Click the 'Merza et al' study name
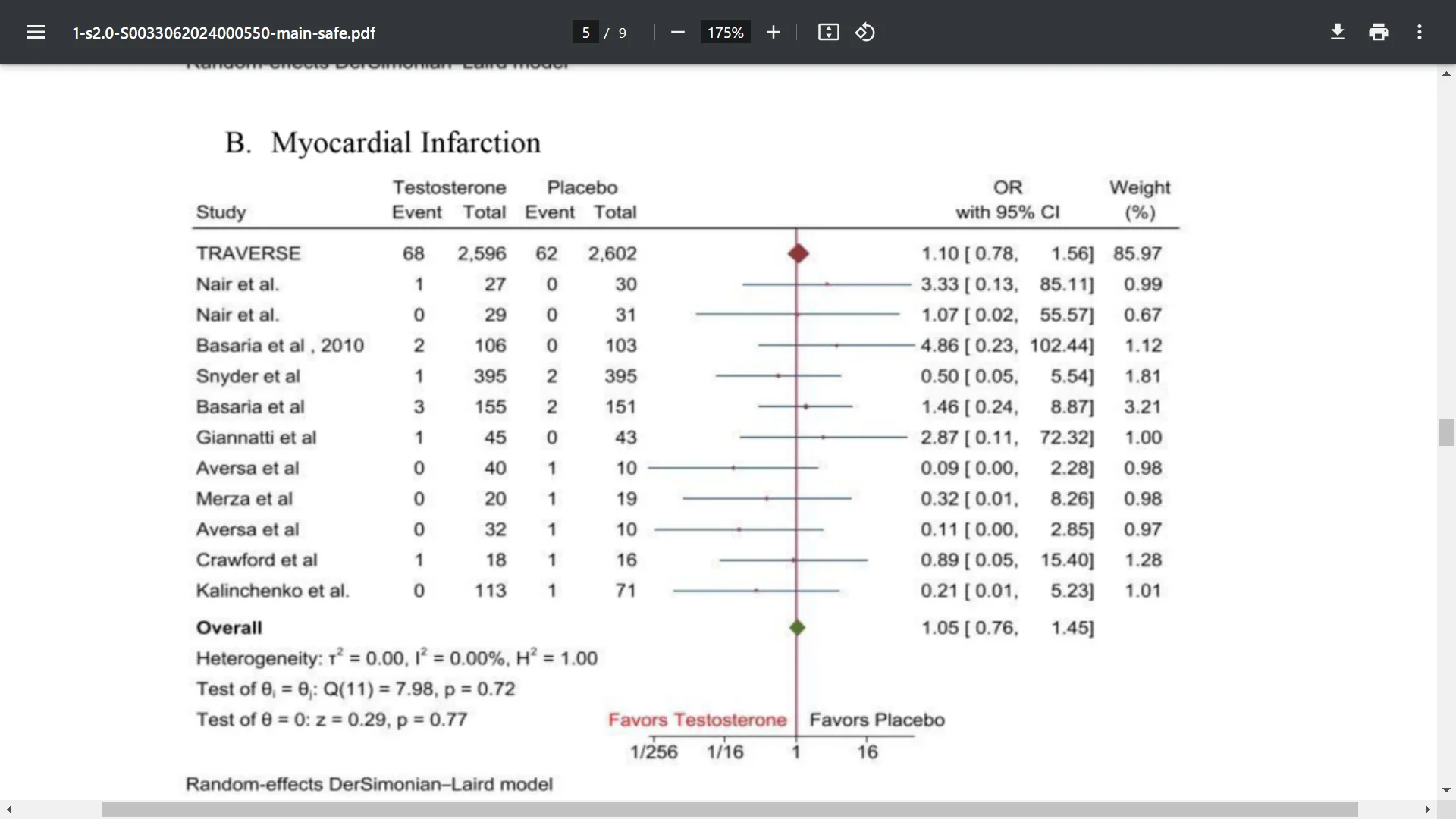Viewport: 1456px width, 819px height. [244, 498]
